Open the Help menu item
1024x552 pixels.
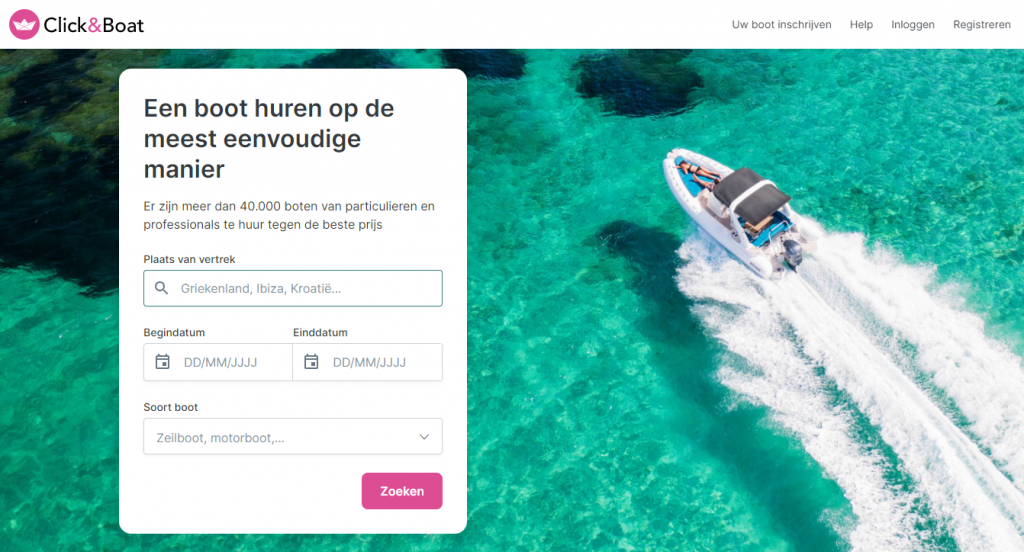[861, 25]
